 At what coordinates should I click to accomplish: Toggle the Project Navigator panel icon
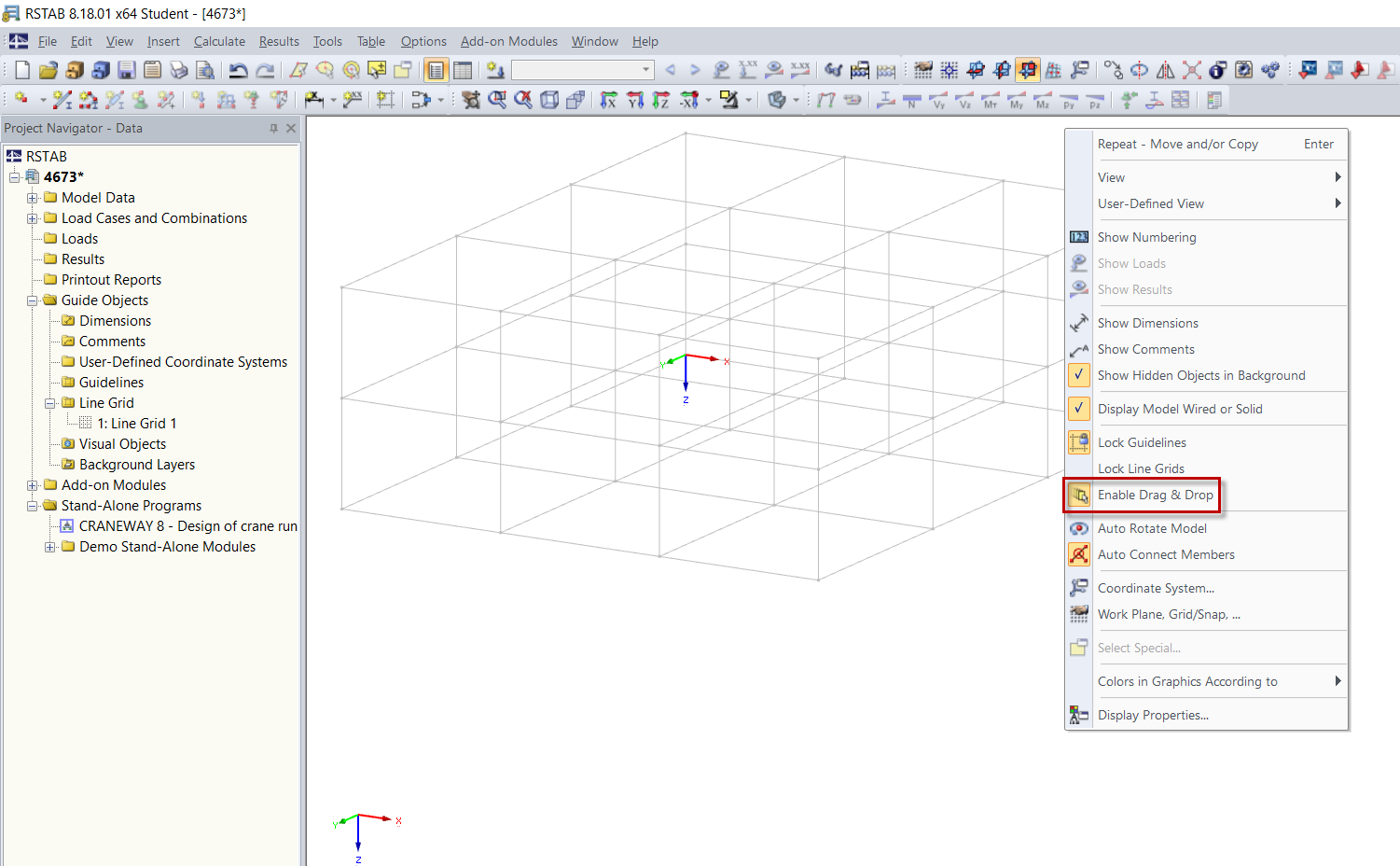(437, 70)
